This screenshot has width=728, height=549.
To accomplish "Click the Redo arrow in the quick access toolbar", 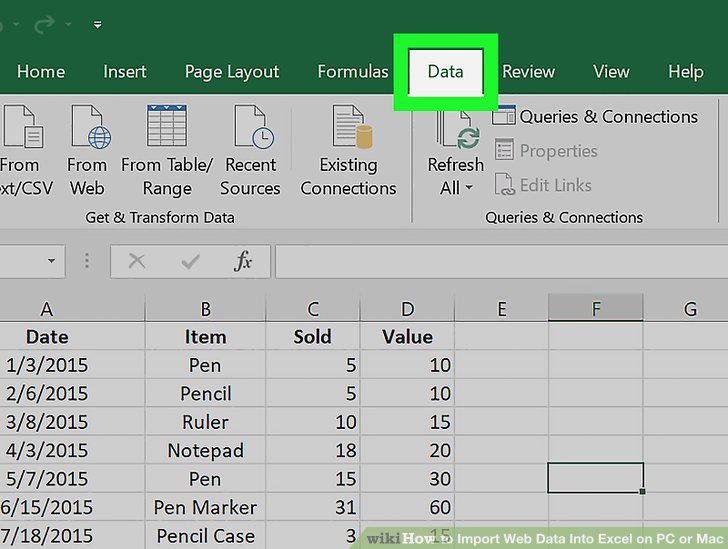I will tap(45, 24).
